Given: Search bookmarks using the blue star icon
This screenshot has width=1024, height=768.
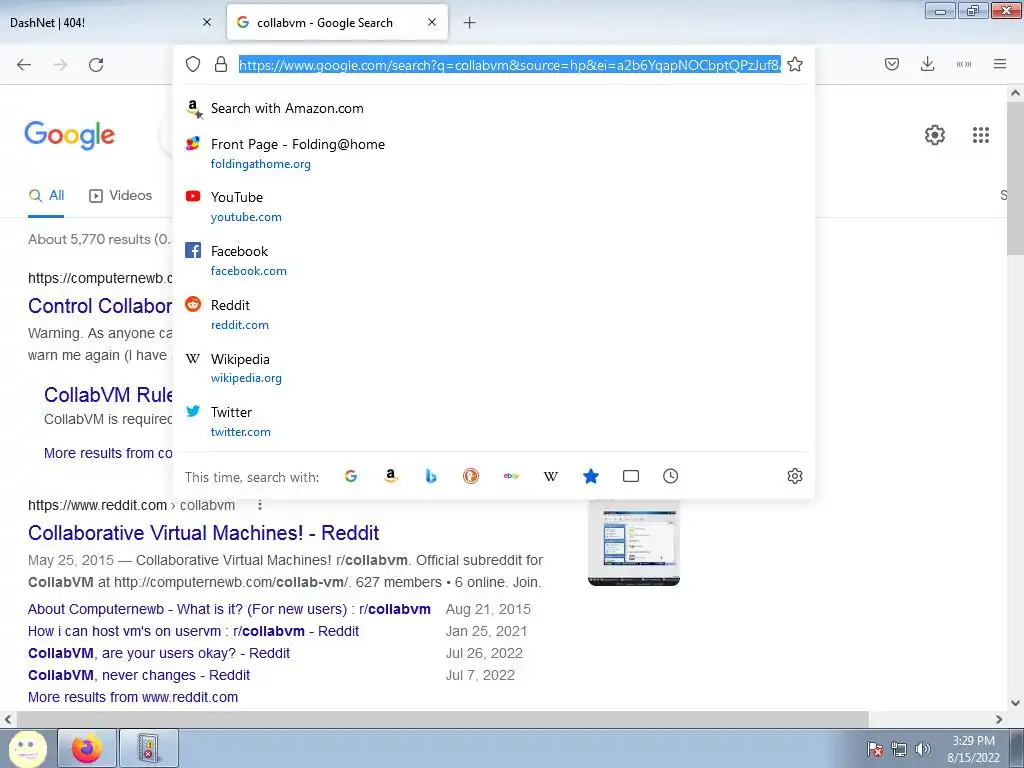Looking at the screenshot, I should coord(591,476).
